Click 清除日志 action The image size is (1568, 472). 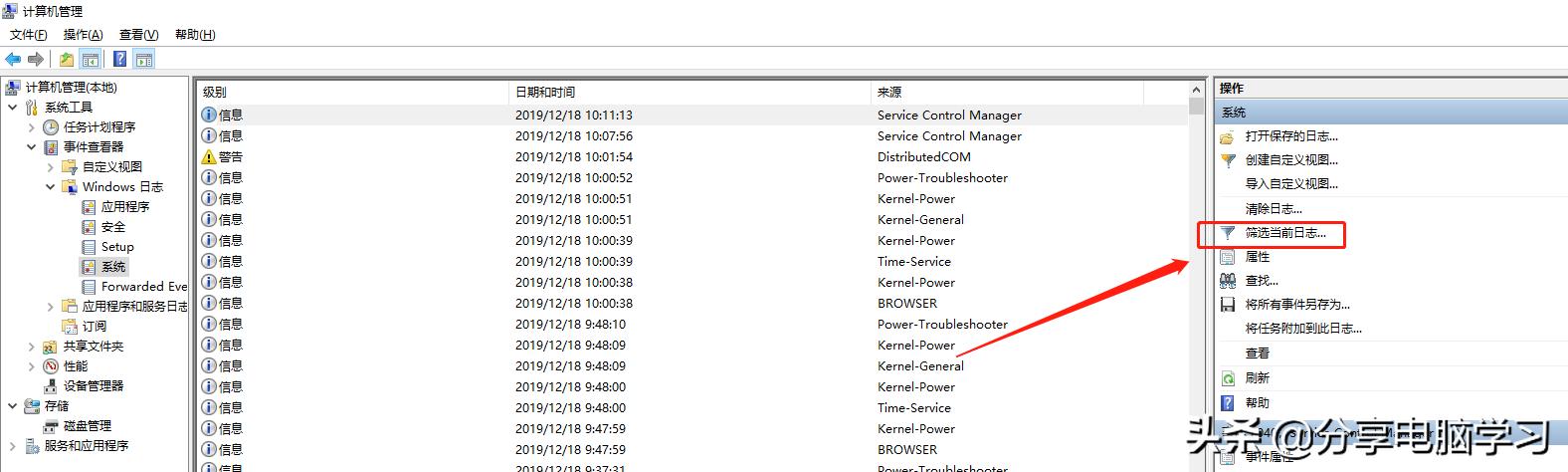tap(1274, 209)
